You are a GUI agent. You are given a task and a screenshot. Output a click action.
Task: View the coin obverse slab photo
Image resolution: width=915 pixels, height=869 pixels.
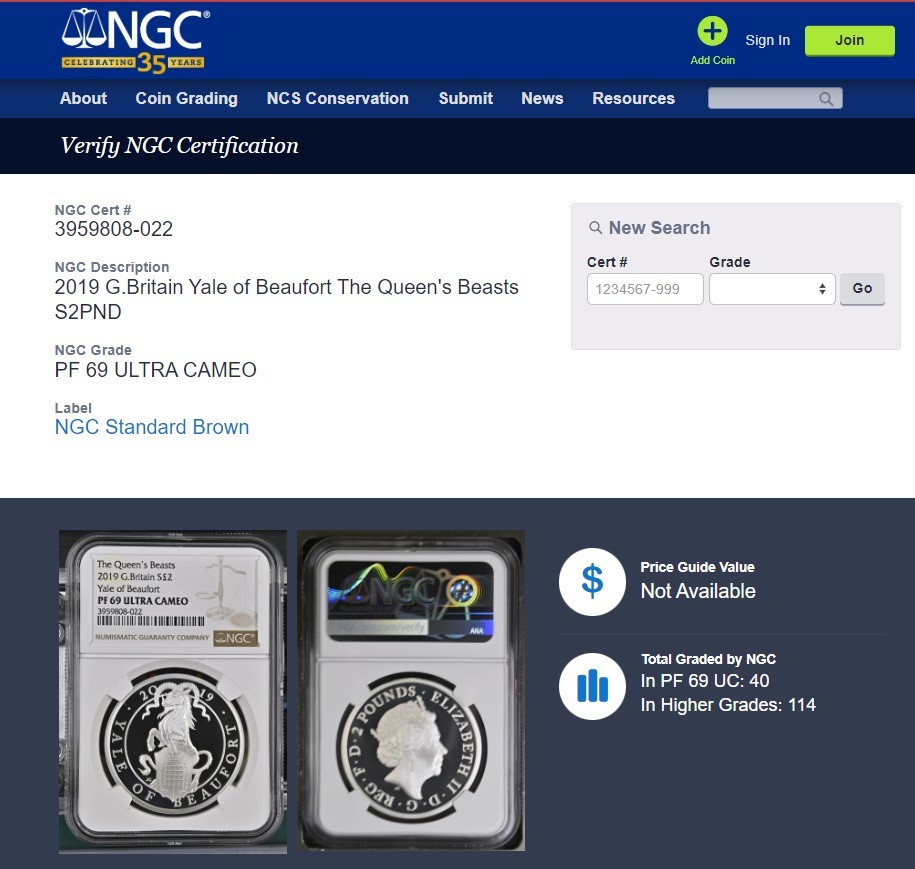173,692
